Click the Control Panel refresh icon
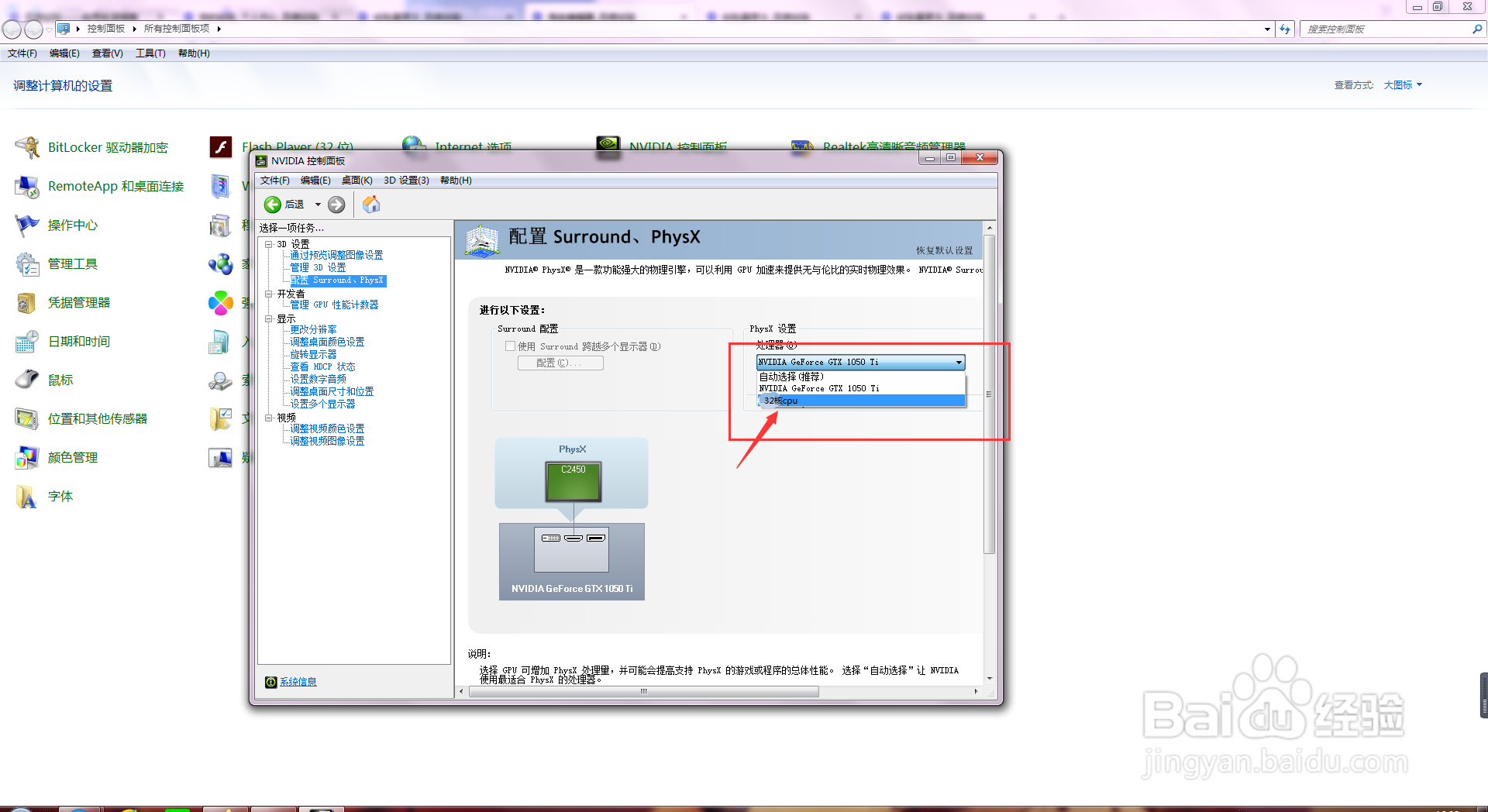 click(x=1285, y=29)
